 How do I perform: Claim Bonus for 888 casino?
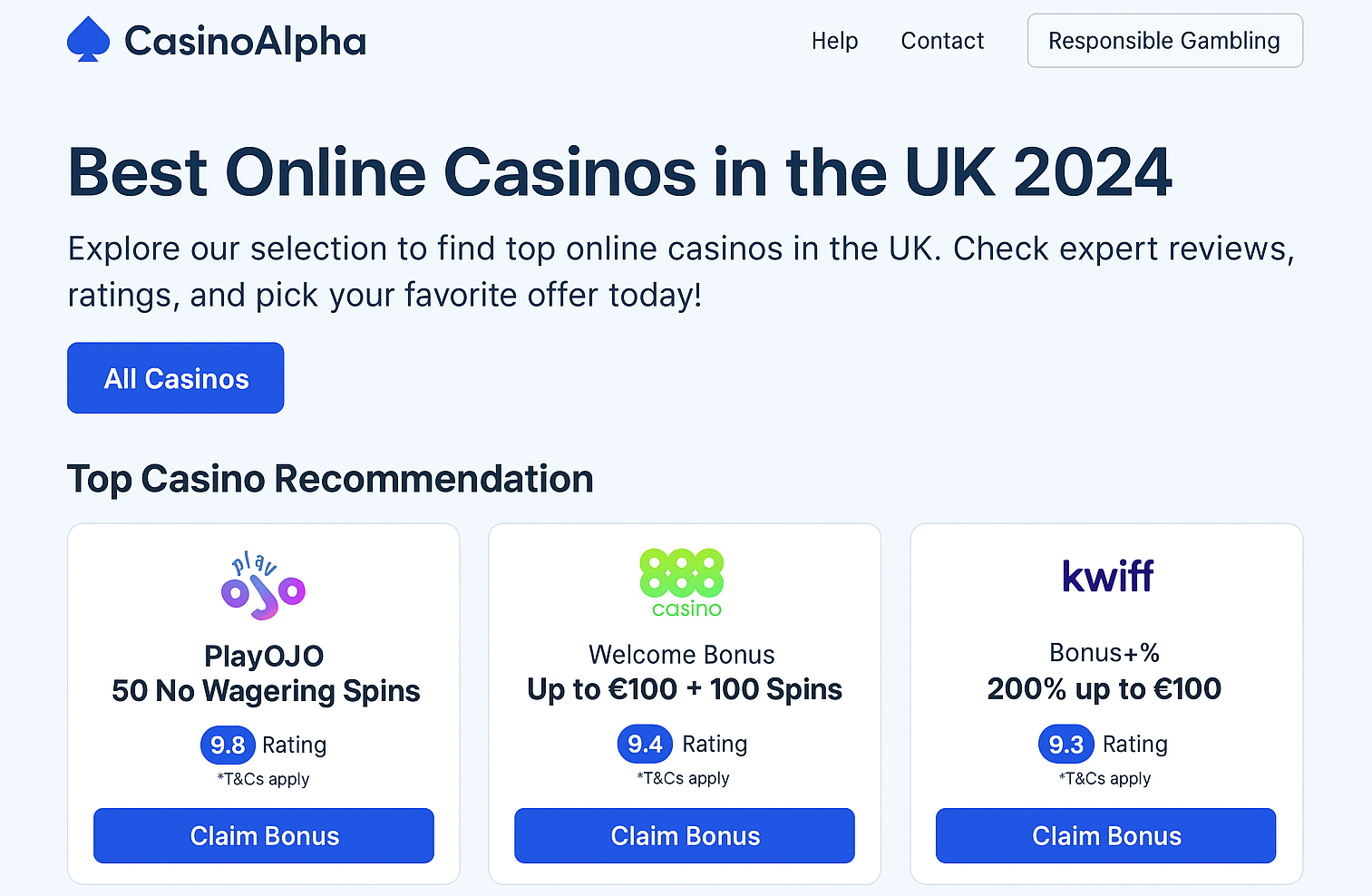point(685,836)
